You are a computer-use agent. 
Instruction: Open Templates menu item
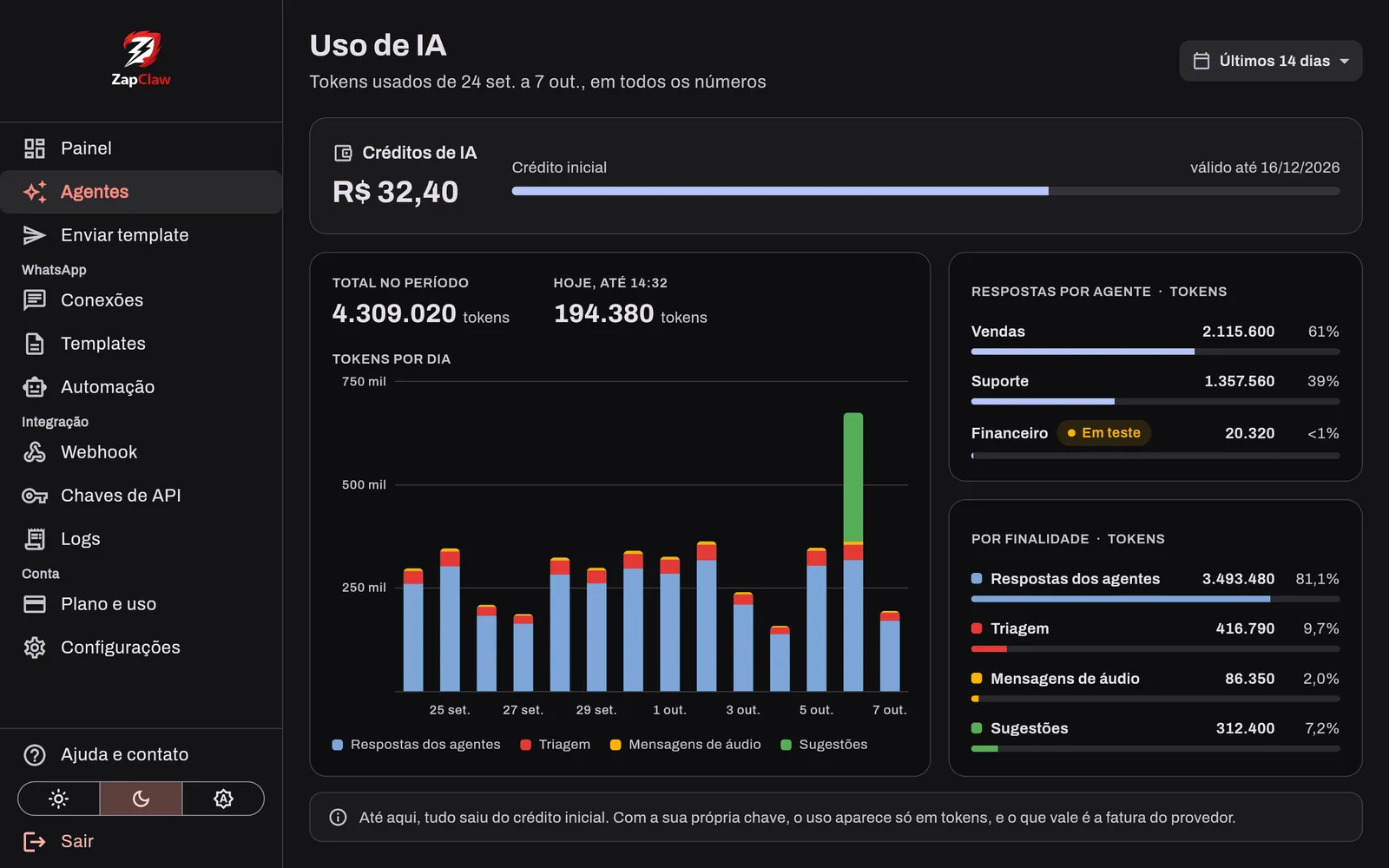tap(141, 344)
